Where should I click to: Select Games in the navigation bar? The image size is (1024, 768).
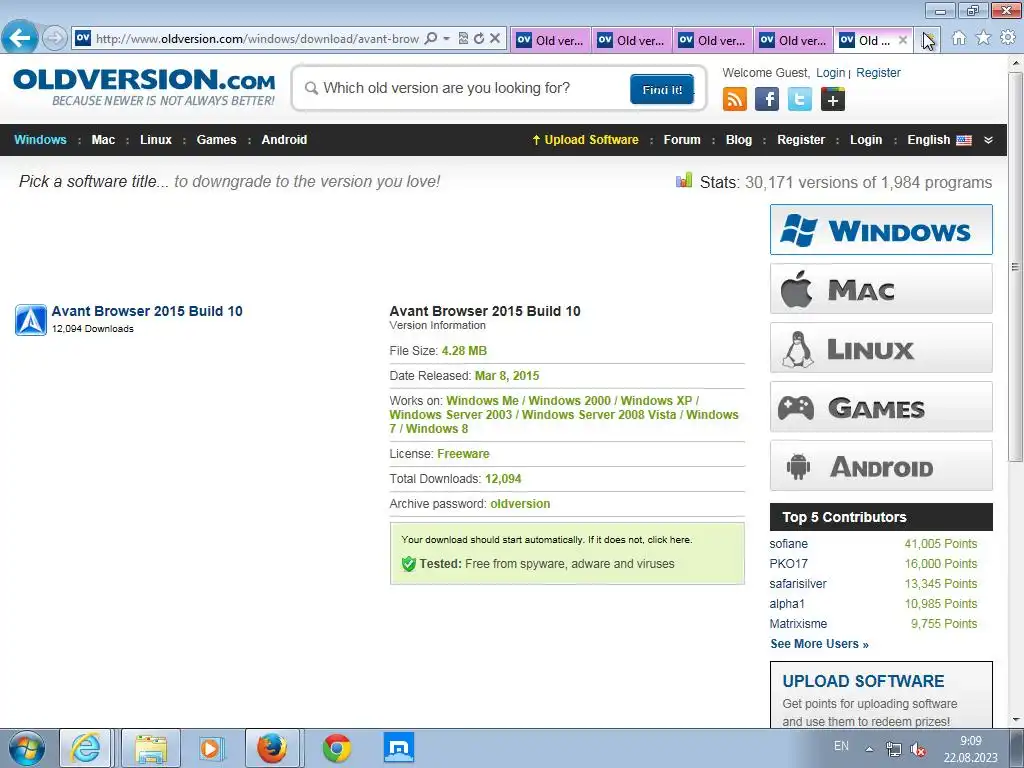217,140
